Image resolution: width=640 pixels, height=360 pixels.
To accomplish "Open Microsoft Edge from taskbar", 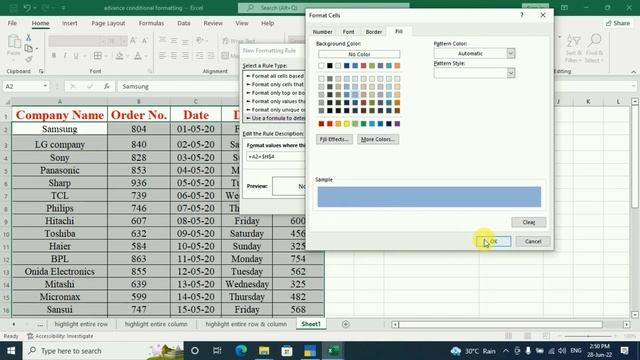I will pyautogui.click(x=241, y=351).
